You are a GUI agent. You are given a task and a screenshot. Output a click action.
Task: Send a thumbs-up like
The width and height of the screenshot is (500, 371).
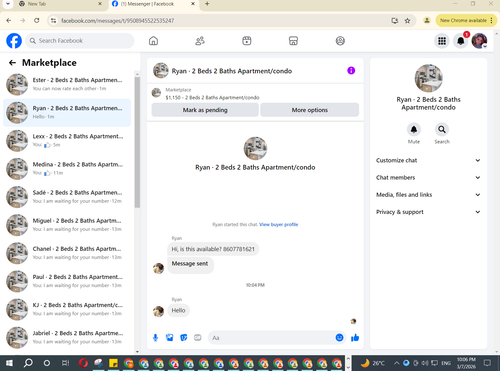(x=355, y=338)
